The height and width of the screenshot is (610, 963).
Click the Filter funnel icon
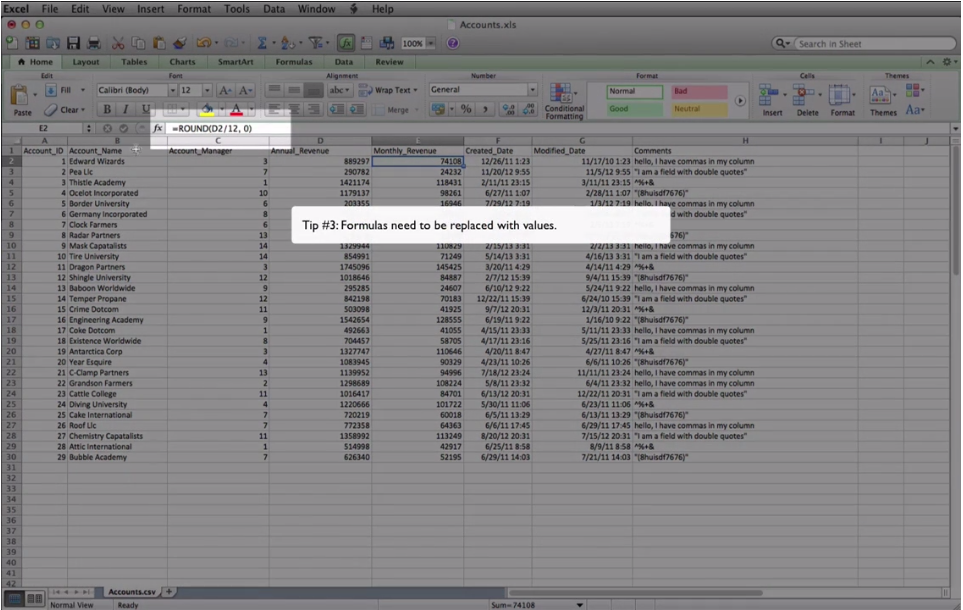click(316, 43)
